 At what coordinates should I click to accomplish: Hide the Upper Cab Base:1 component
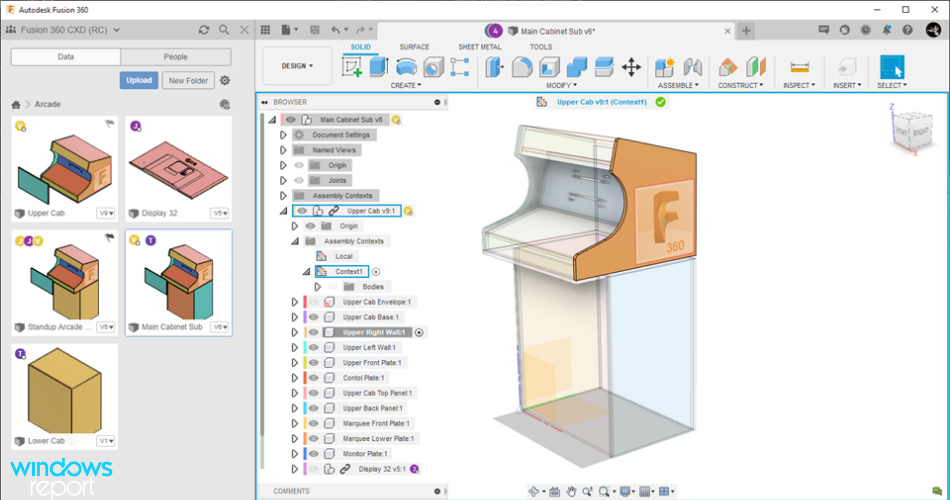(313, 317)
